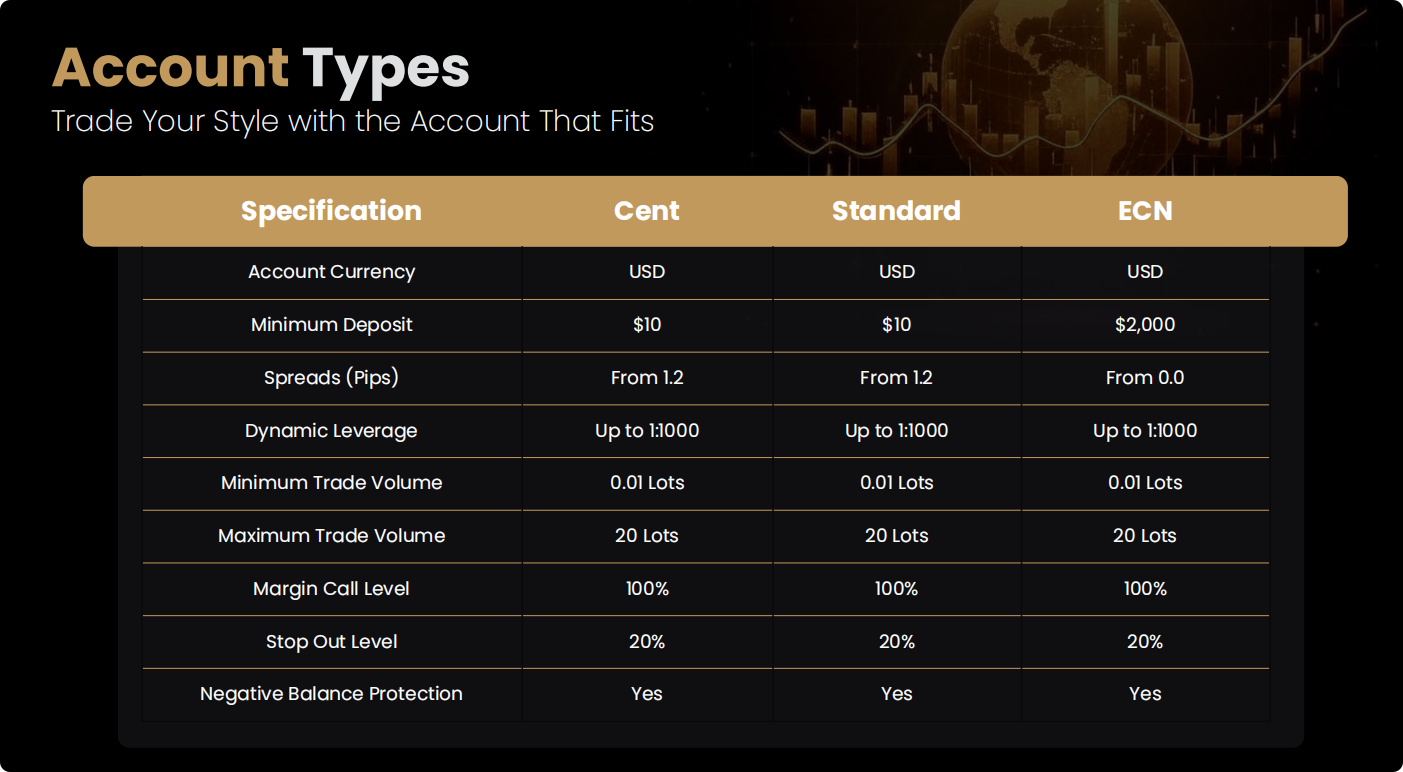Click the Stop Out Level label
The width and height of the screenshot is (1403, 772).
(x=331, y=642)
